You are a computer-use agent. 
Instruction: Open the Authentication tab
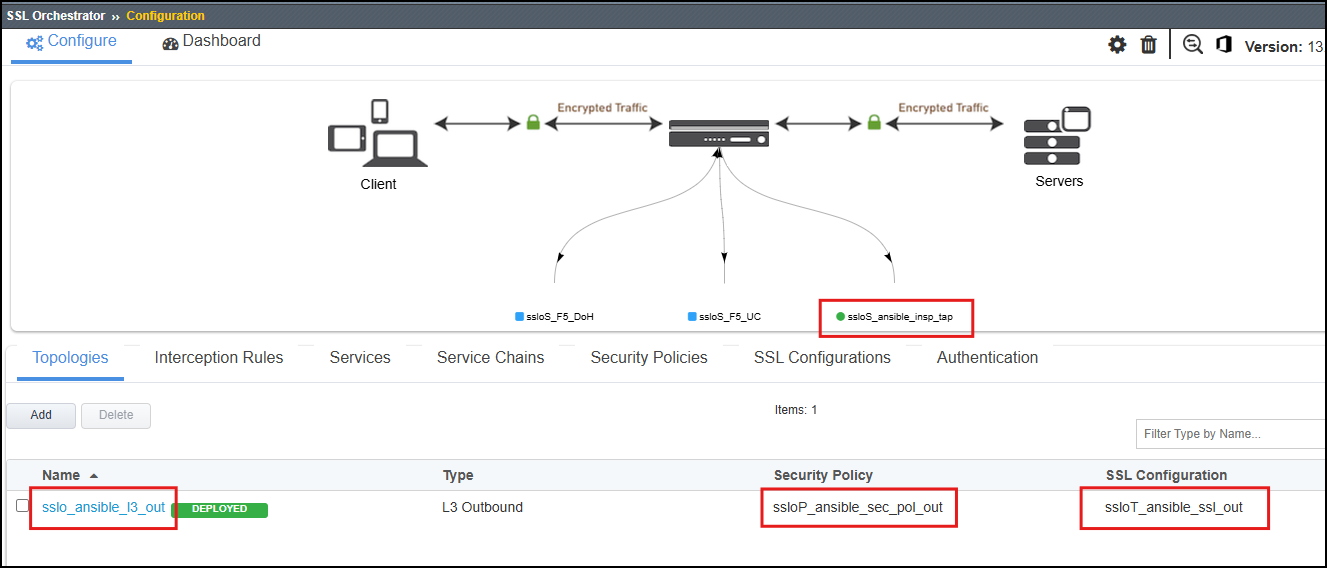tap(987, 358)
